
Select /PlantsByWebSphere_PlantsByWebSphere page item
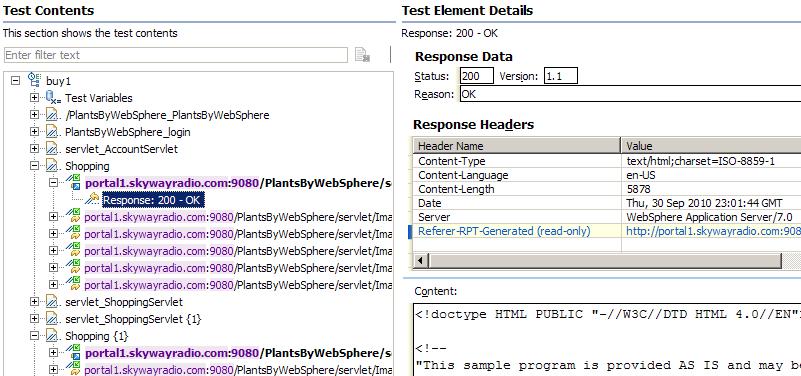click(x=167, y=115)
